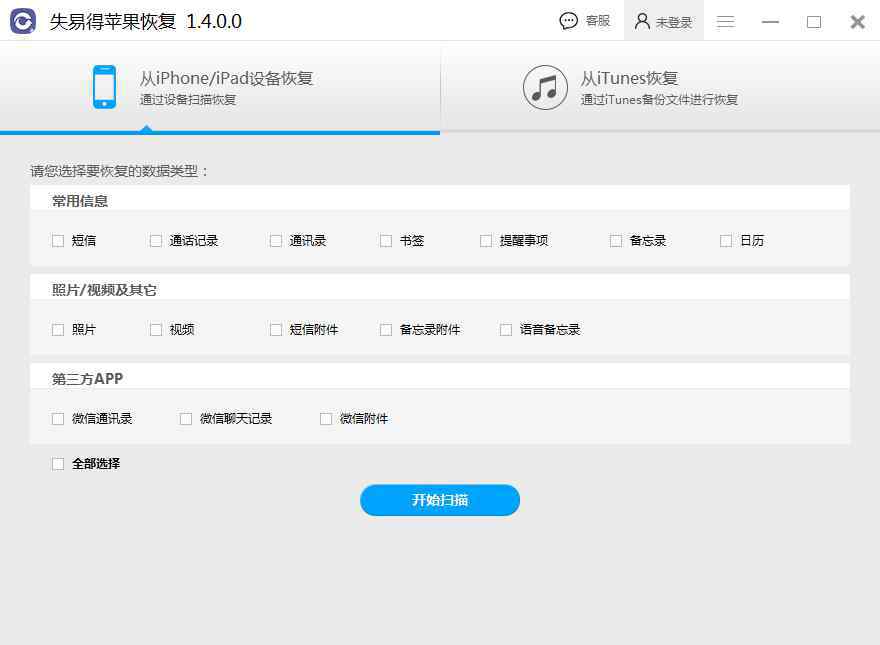Tick the 备忘录附件 checkbox
This screenshot has width=880, height=645.
click(x=386, y=330)
